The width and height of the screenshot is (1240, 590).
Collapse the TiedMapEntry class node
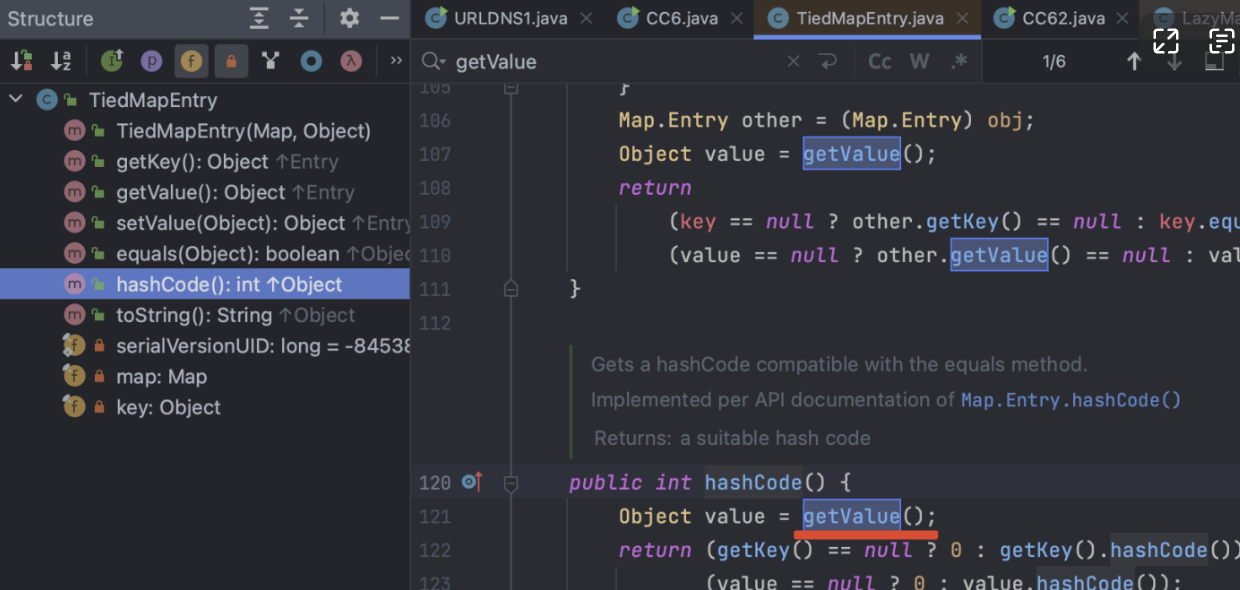16,99
